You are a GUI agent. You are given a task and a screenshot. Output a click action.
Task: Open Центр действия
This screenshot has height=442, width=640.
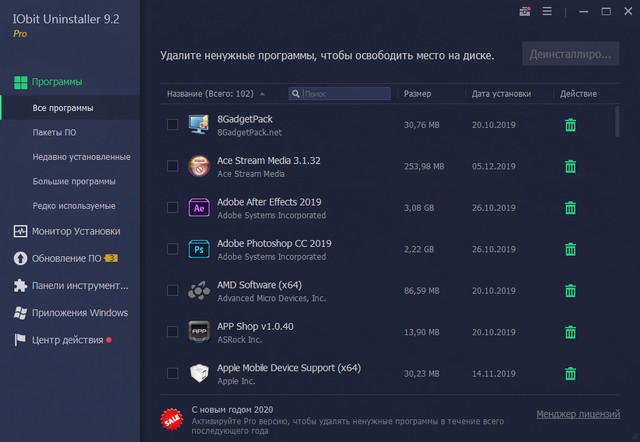click(x=67, y=340)
